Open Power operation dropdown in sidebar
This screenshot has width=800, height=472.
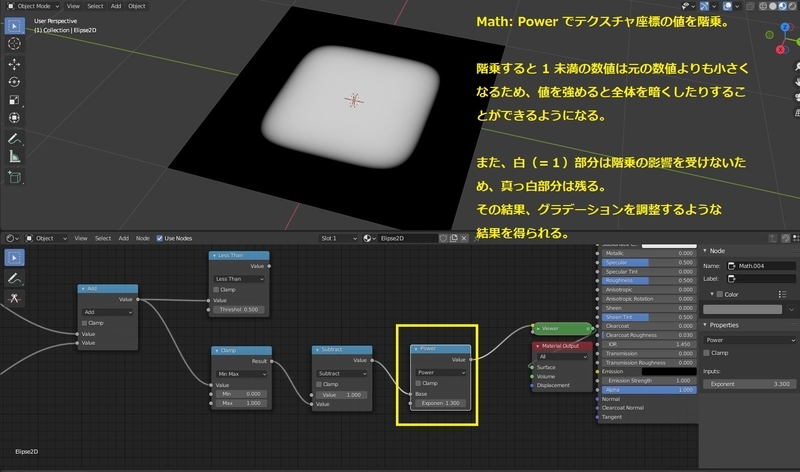click(x=750, y=340)
